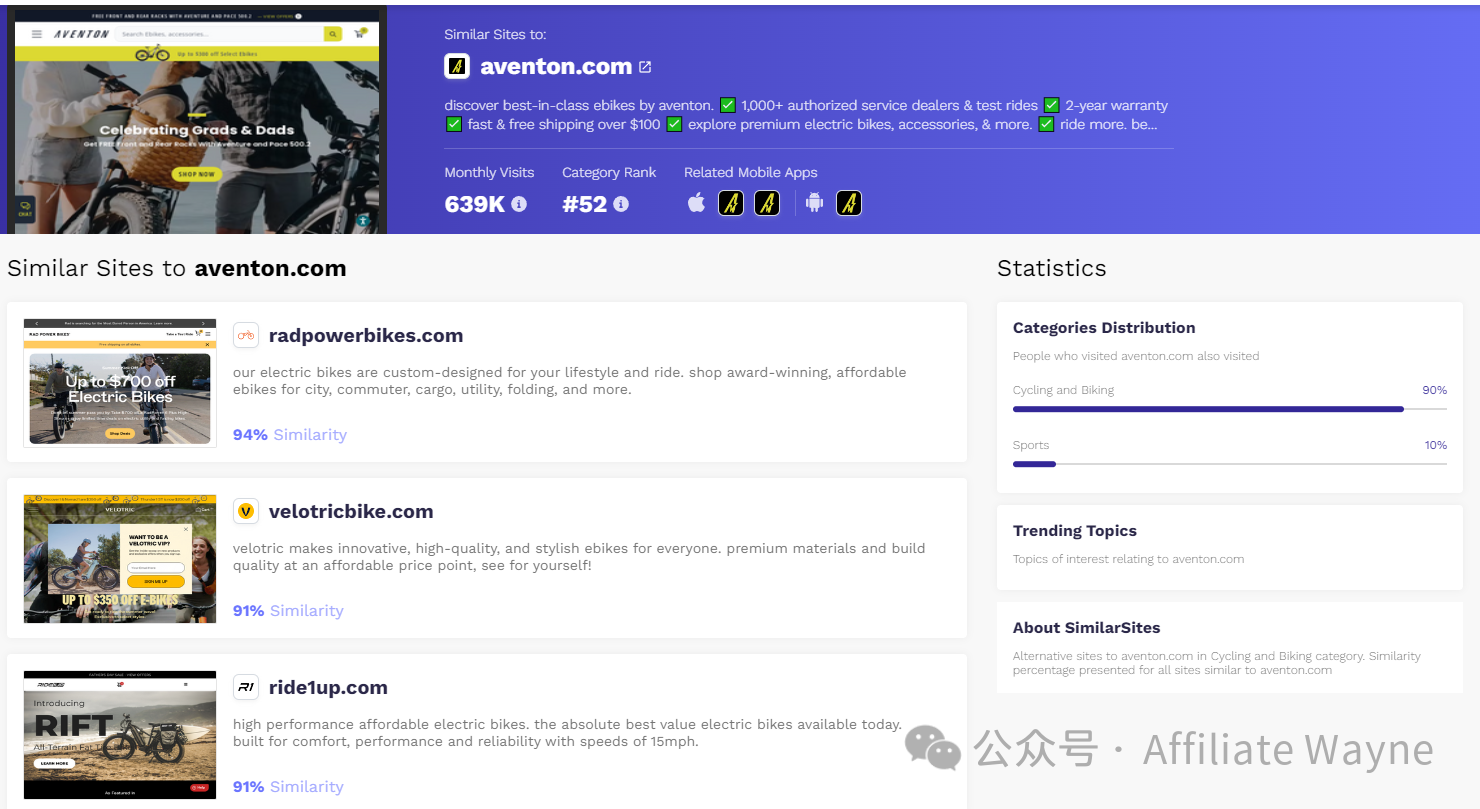Click the aventon.com title in header

coord(556,67)
